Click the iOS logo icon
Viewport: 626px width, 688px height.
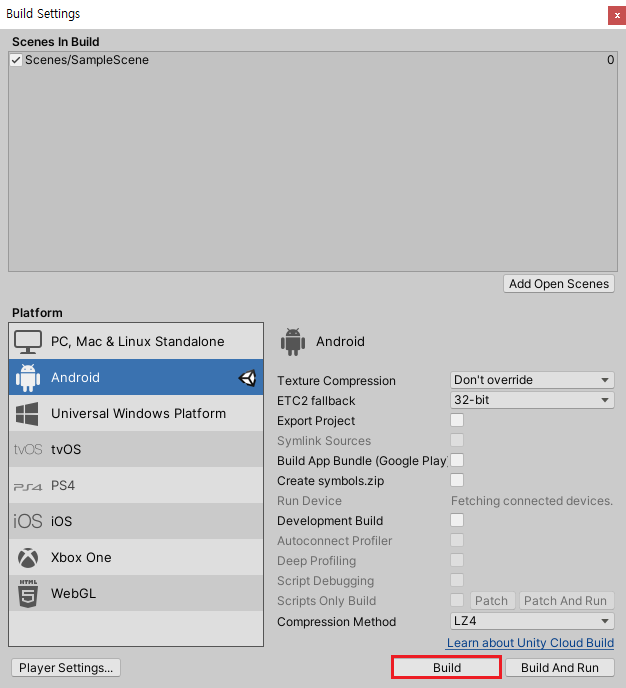[28, 521]
